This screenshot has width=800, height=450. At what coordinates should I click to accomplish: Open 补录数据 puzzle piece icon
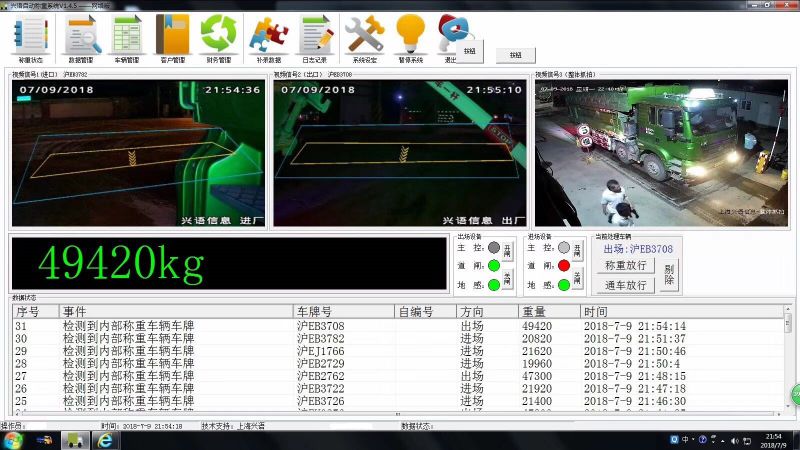click(x=268, y=37)
